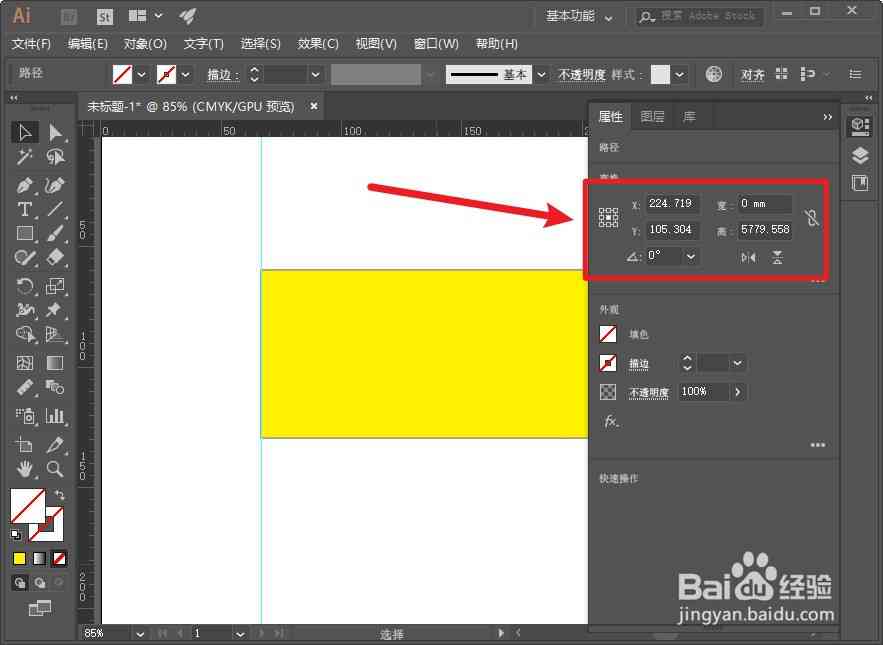This screenshot has width=883, height=645.
Task: Select the Eyedropper tool in toolbox
Action: [25, 388]
